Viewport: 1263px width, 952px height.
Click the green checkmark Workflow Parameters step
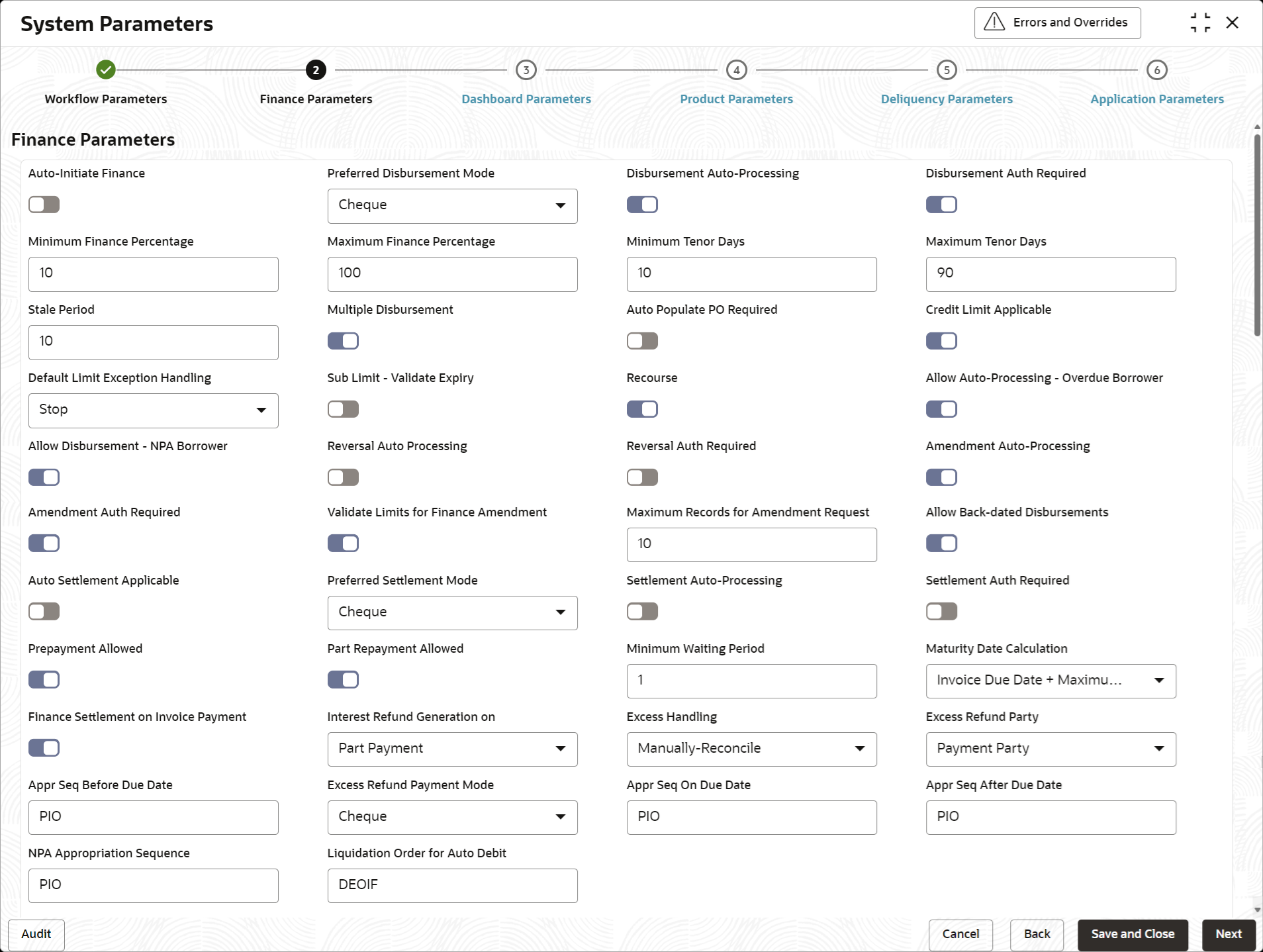pyautogui.click(x=106, y=70)
